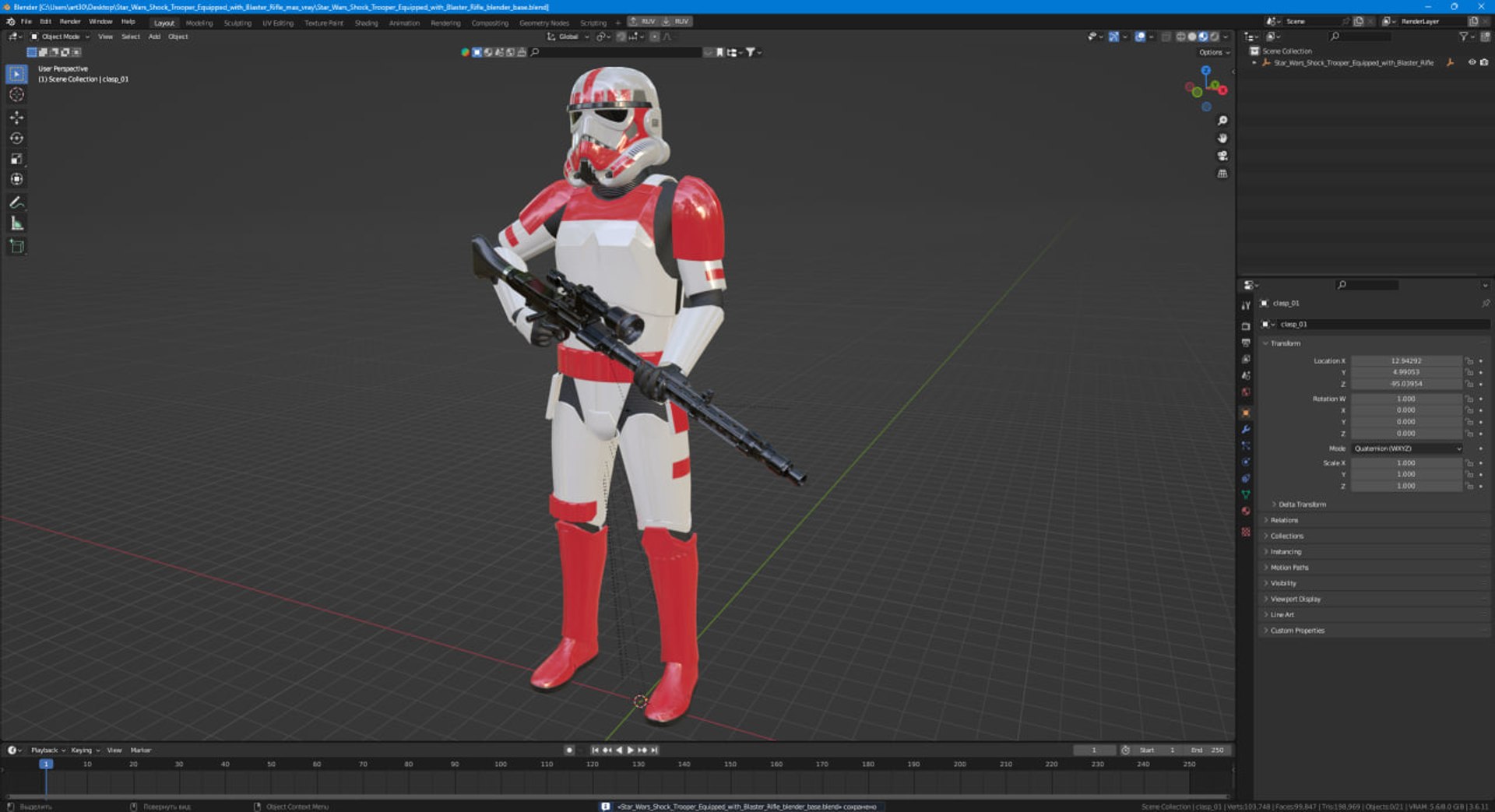This screenshot has width=1495, height=812.
Task: Open the viewport Add menu
Action: click(154, 37)
